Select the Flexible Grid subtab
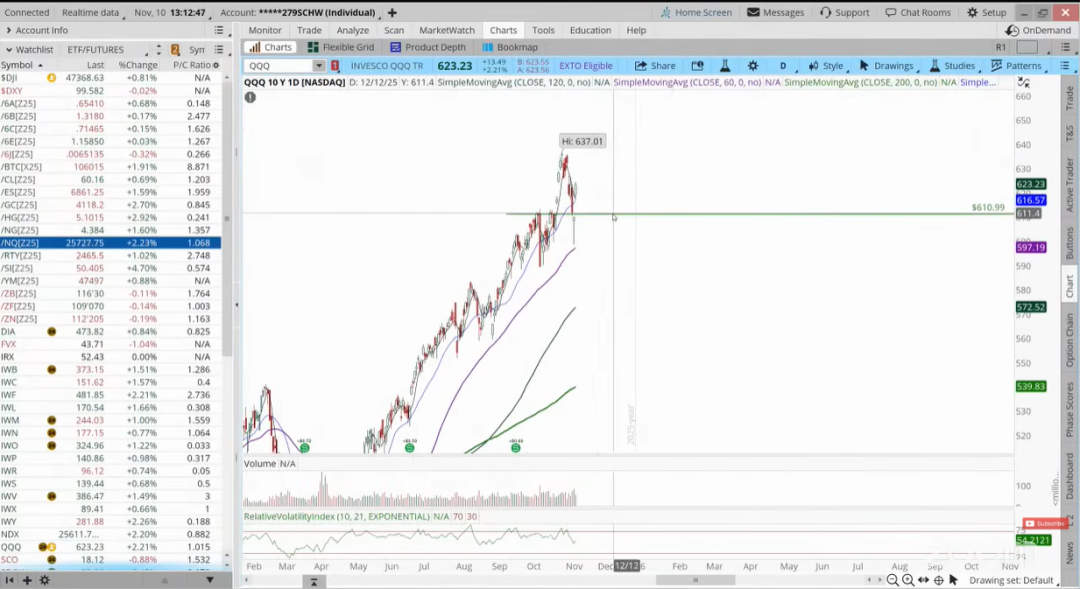The height and width of the screenshot is (589, 1080). point(341,47)
